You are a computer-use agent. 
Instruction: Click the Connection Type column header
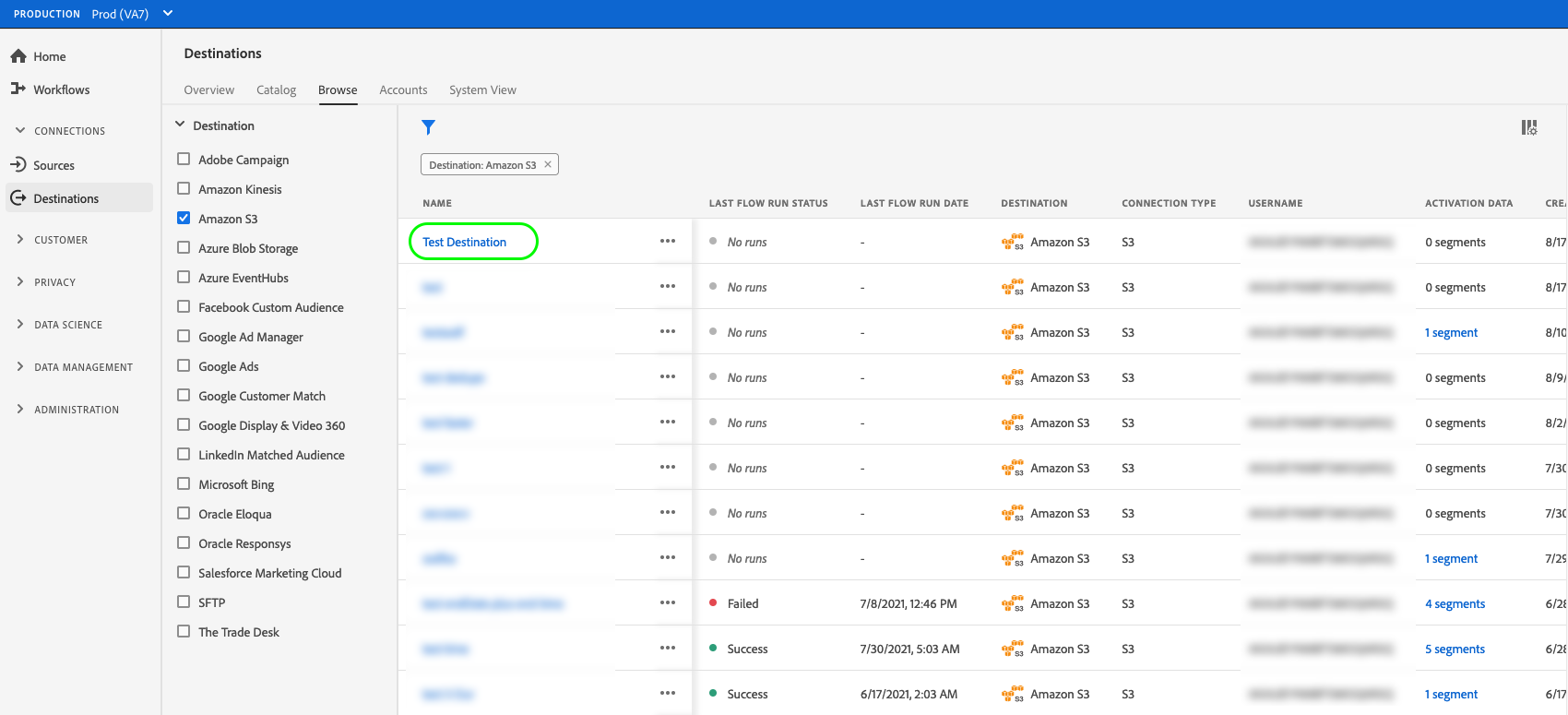click(1169, 203)
